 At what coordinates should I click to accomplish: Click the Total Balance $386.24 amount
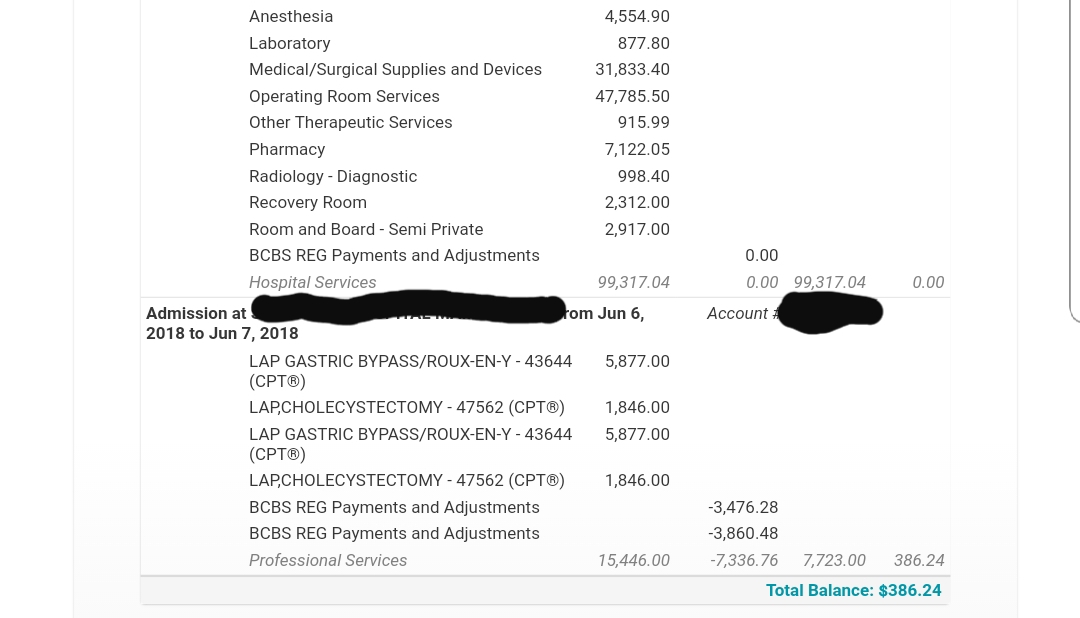click(x=853, y=590)
